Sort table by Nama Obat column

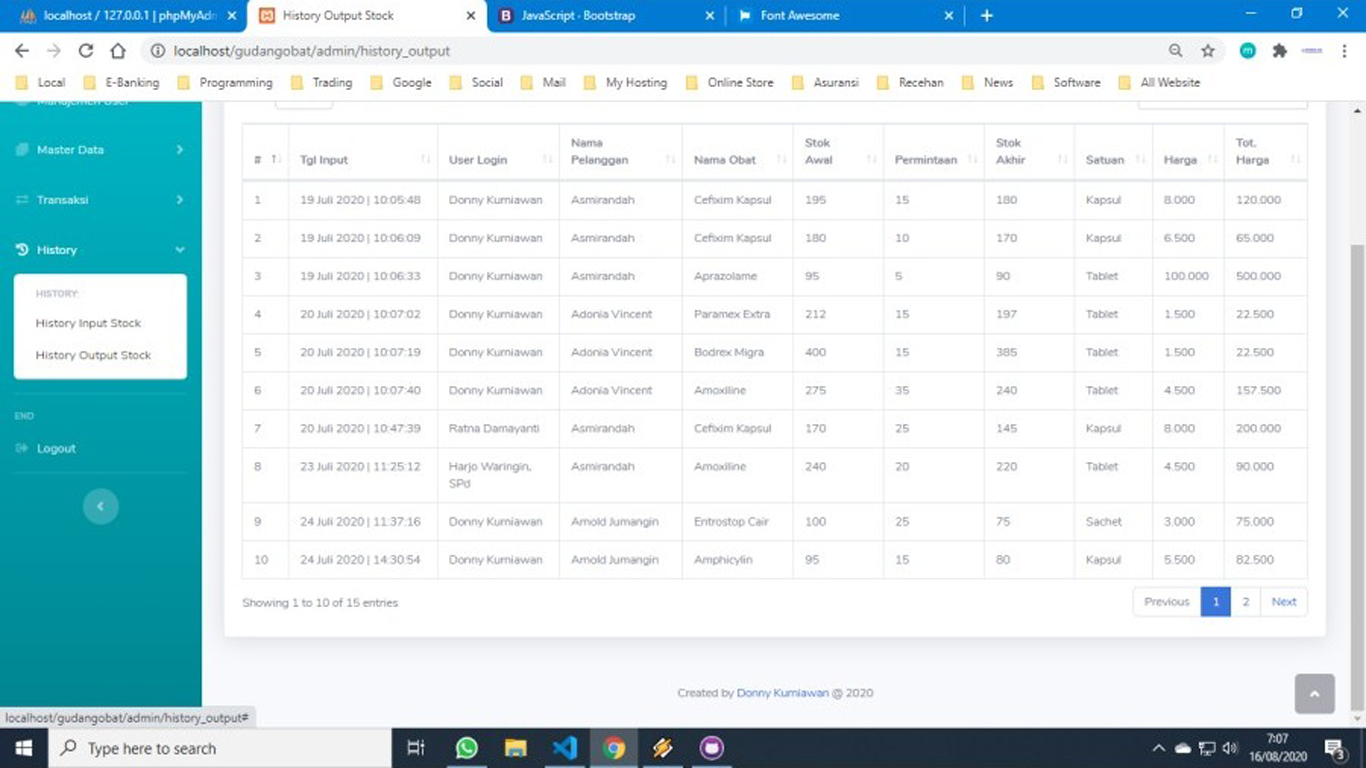click(x=736, y=160)
